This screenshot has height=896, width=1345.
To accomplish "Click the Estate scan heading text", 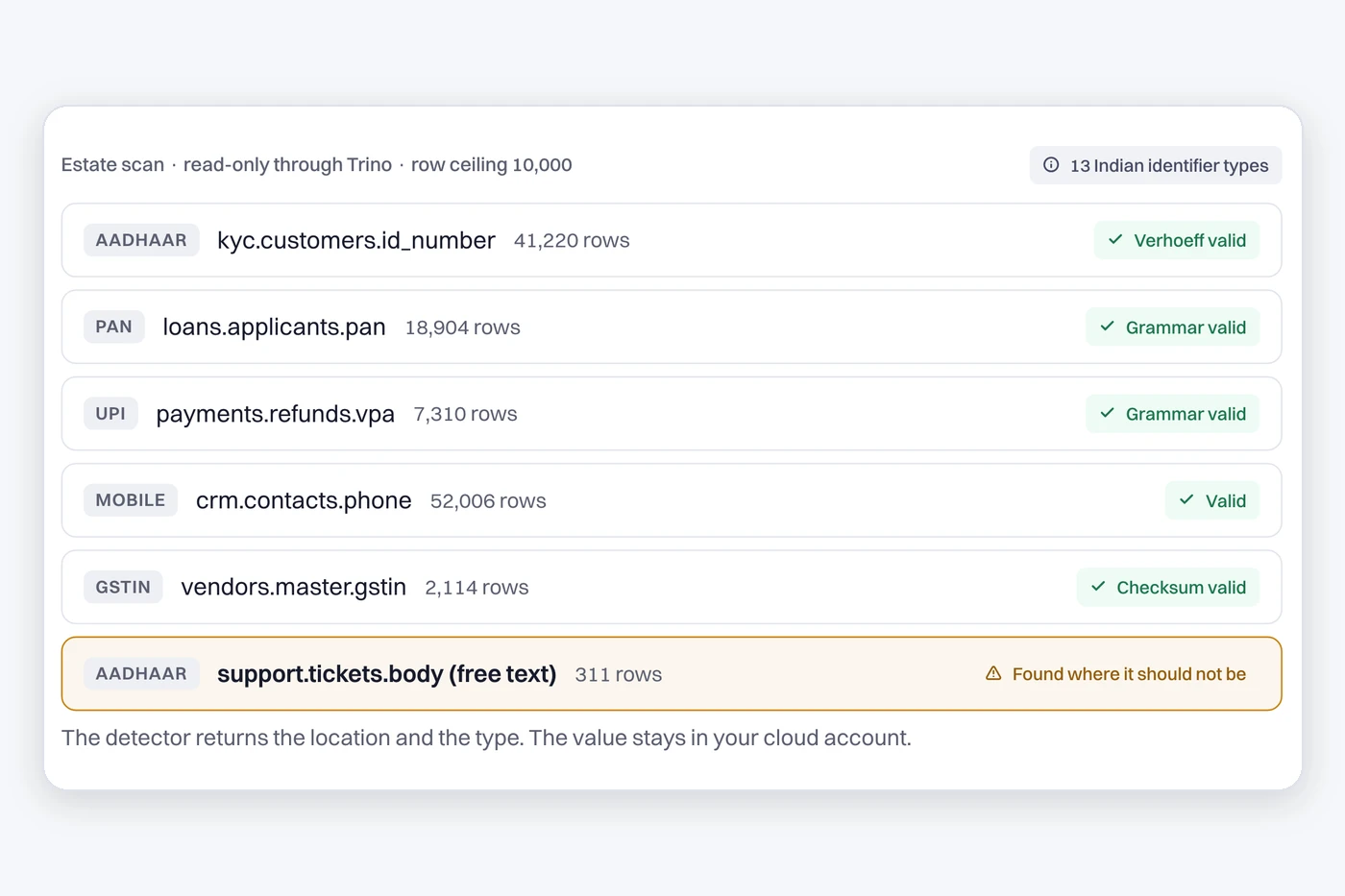I will coord(112,164).
